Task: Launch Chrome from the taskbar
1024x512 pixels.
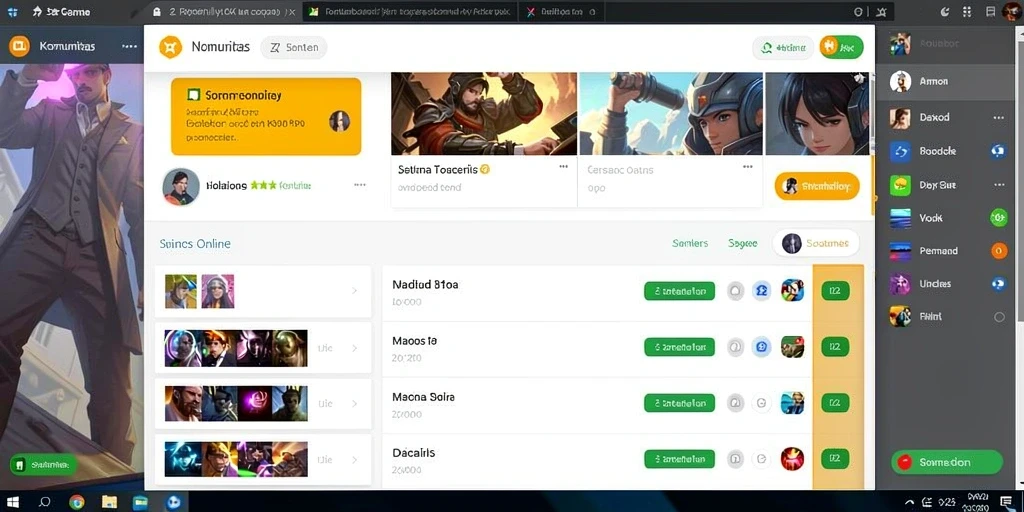Action: coord(76,502)
